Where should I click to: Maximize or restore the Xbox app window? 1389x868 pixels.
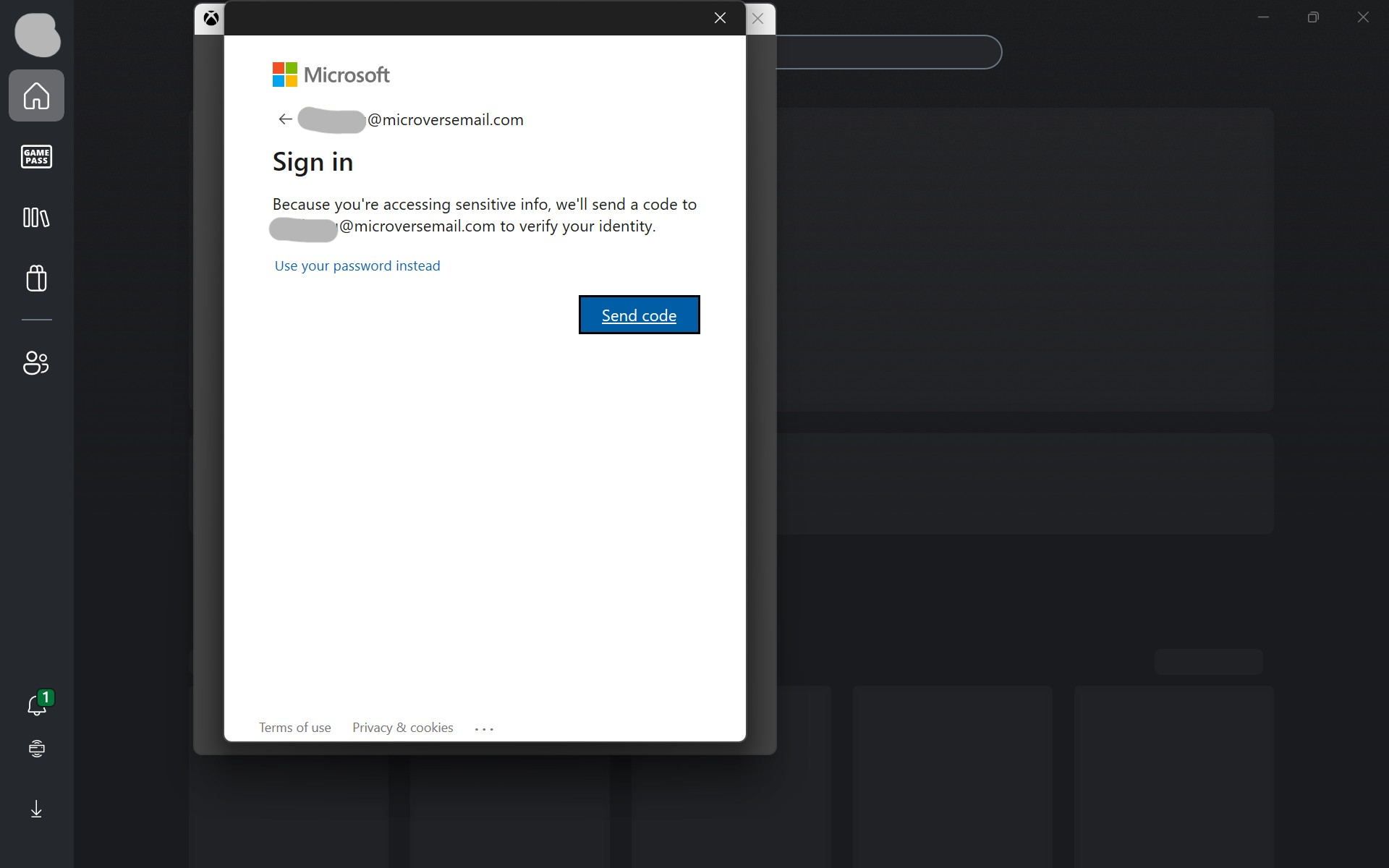pyautogui.click(x=1313, y=17)
